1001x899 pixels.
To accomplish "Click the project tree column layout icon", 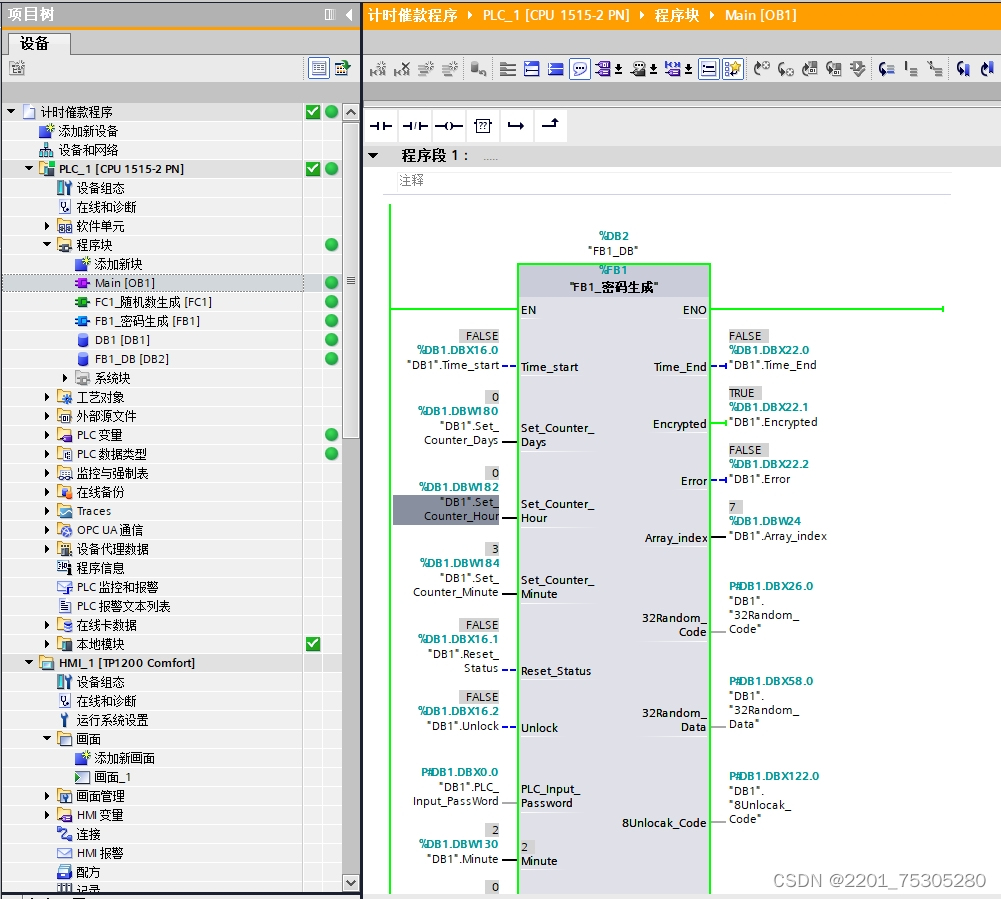I will [x=329, y=15].
